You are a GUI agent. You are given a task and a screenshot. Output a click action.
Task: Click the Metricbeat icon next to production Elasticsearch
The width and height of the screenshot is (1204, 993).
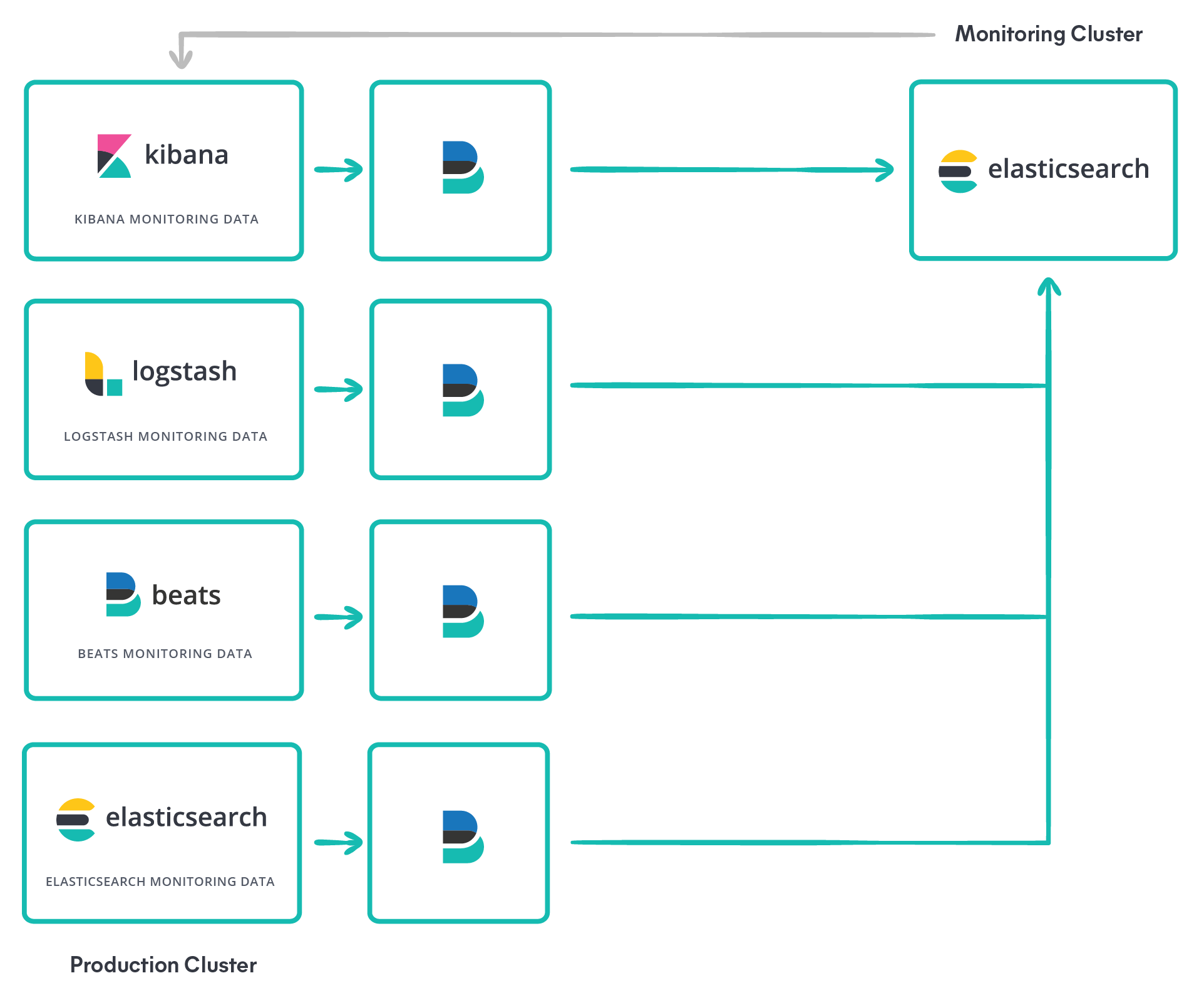pos(462,837)
